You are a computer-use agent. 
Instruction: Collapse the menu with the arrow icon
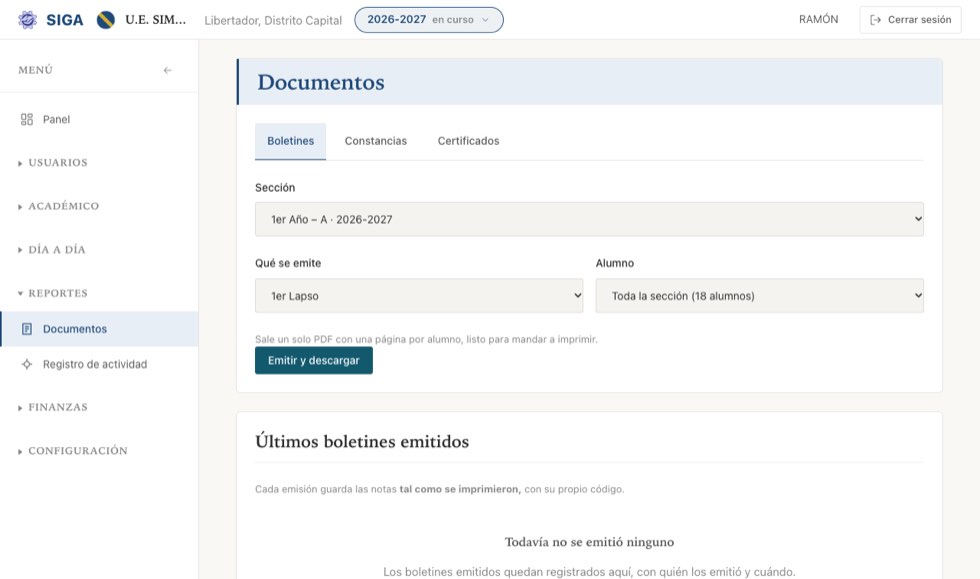[168, 70]
